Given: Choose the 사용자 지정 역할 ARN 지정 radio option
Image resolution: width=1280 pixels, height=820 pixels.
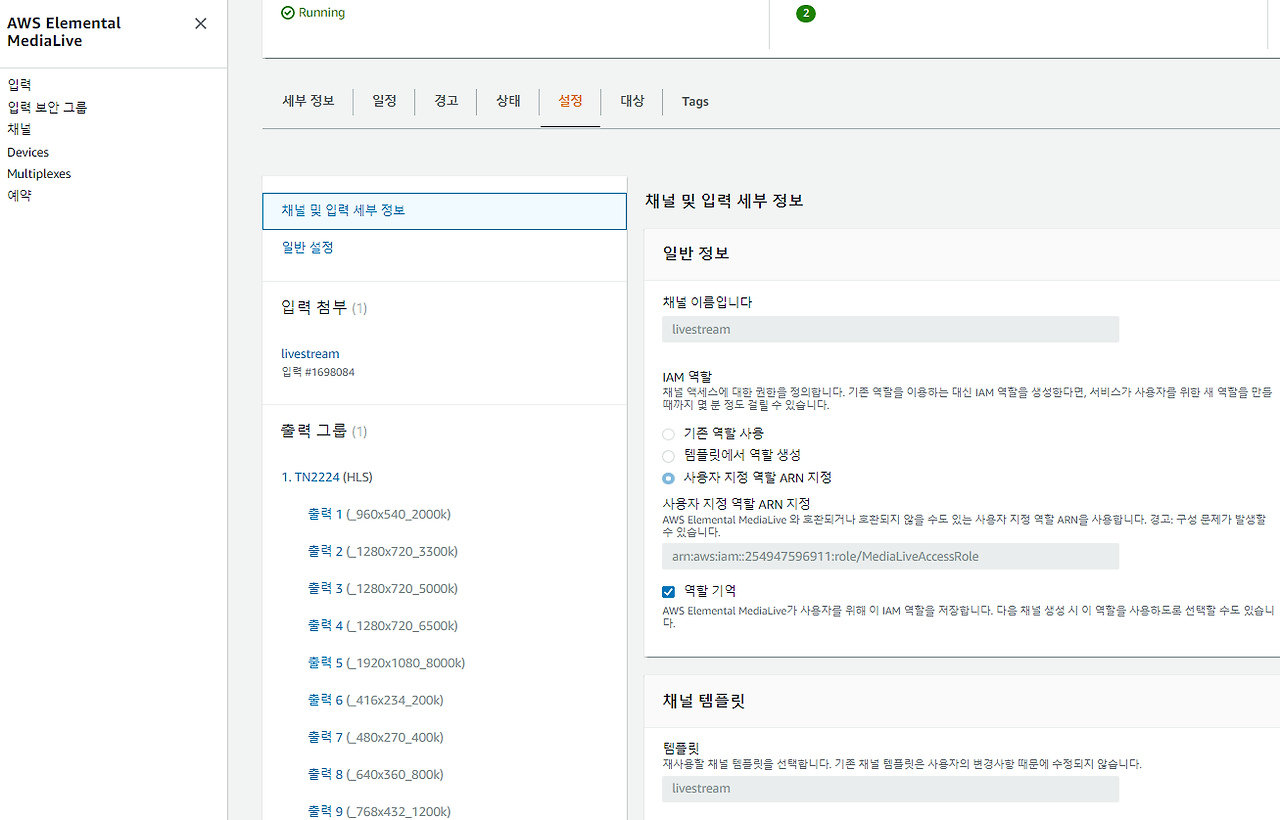Looking at the screenshot, I should pyautogui.click(x=668, y=478).
